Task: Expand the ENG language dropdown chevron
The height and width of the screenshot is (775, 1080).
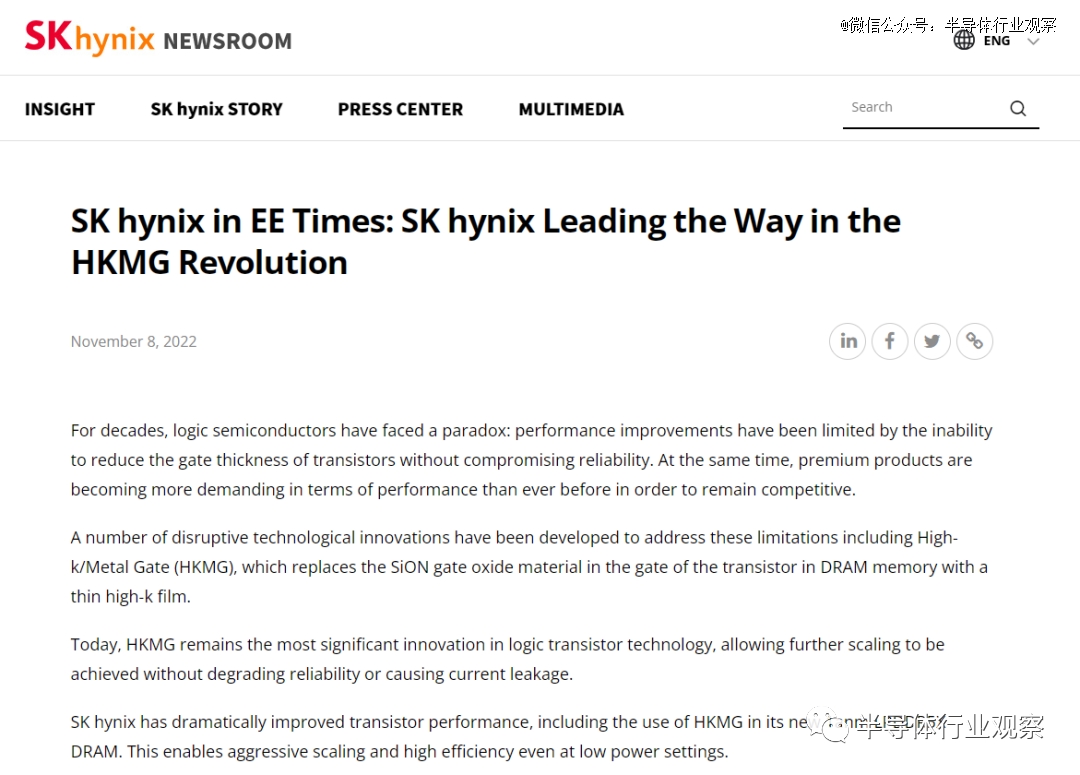Action: 1032,41
